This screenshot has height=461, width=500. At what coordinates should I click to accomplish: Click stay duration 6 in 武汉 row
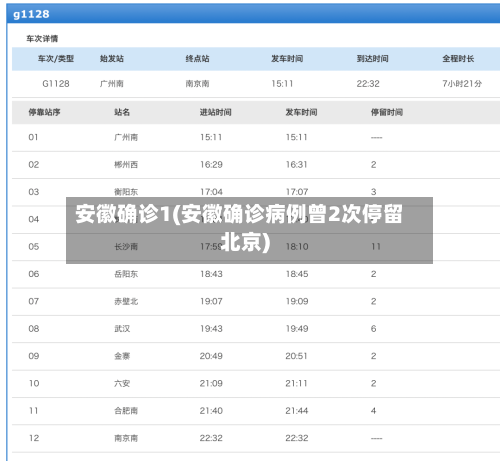click(373, 328)
